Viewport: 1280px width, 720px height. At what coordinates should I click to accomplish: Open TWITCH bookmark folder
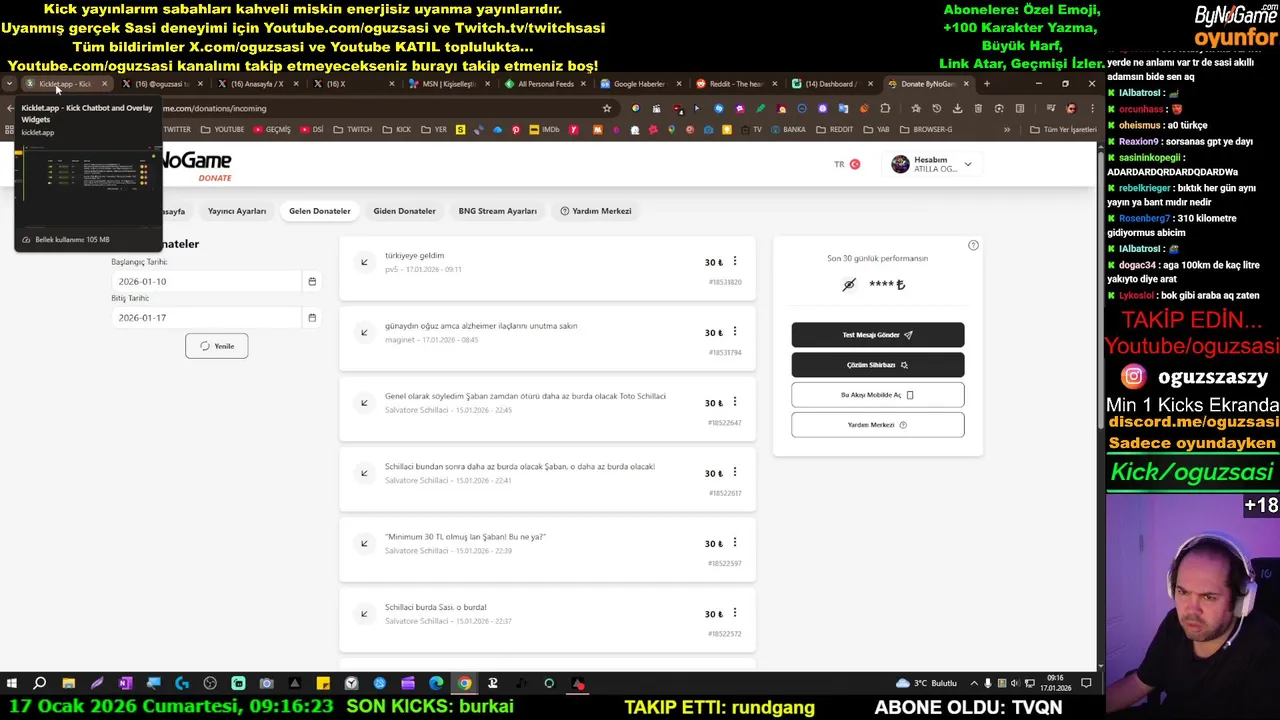tap(352, 129)
